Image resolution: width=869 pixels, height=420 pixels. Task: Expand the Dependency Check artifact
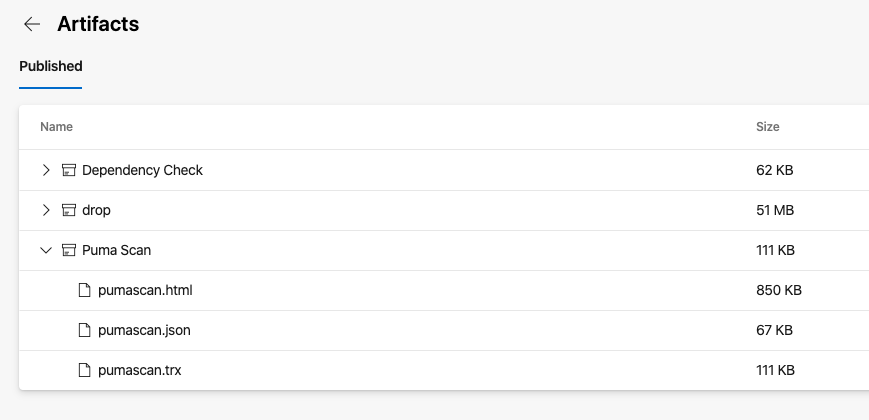45,170
